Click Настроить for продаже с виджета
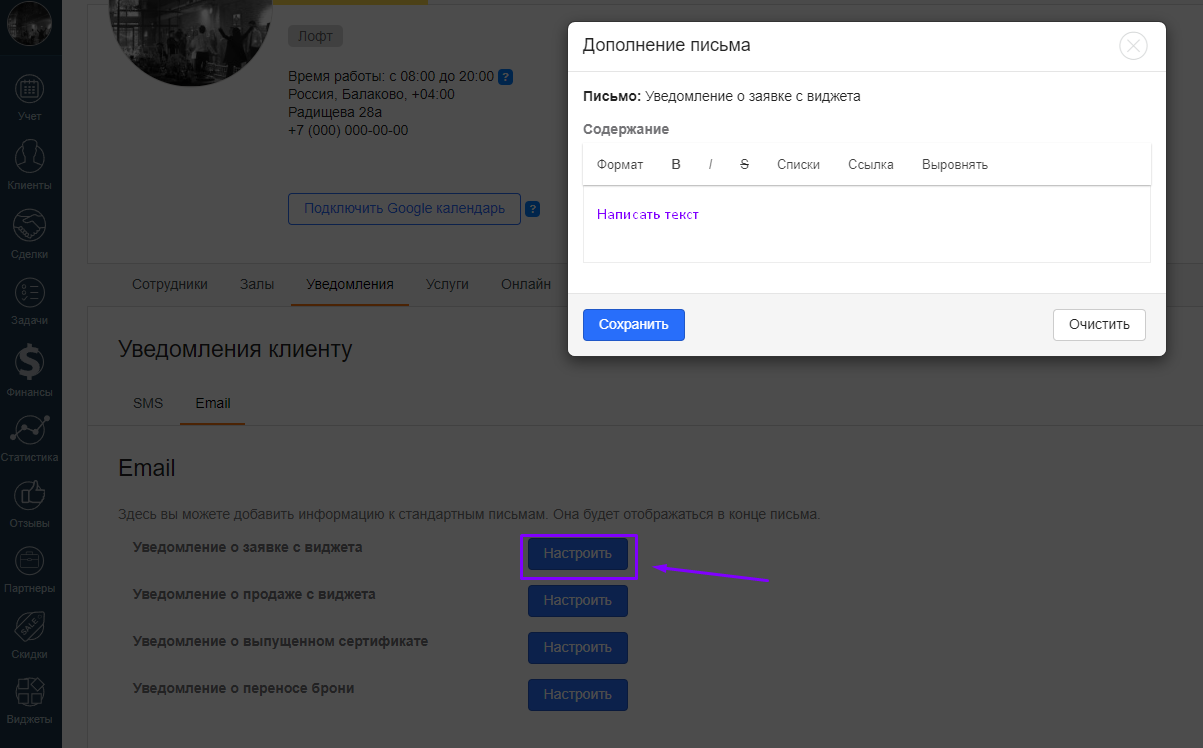Viewport: 1203px width, 748px height. coord(578,601)
